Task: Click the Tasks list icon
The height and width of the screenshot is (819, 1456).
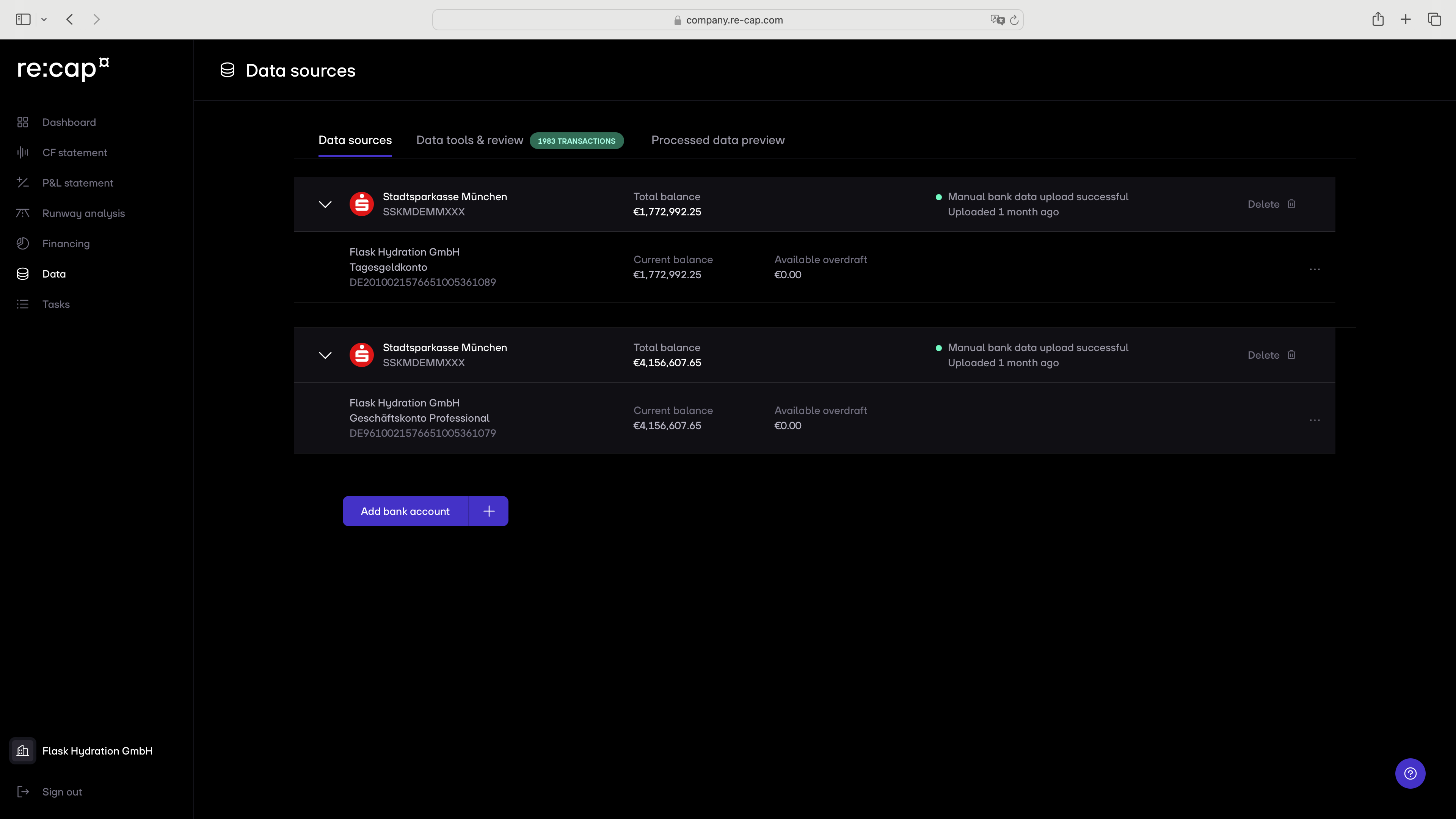Action: click(23, 304)
